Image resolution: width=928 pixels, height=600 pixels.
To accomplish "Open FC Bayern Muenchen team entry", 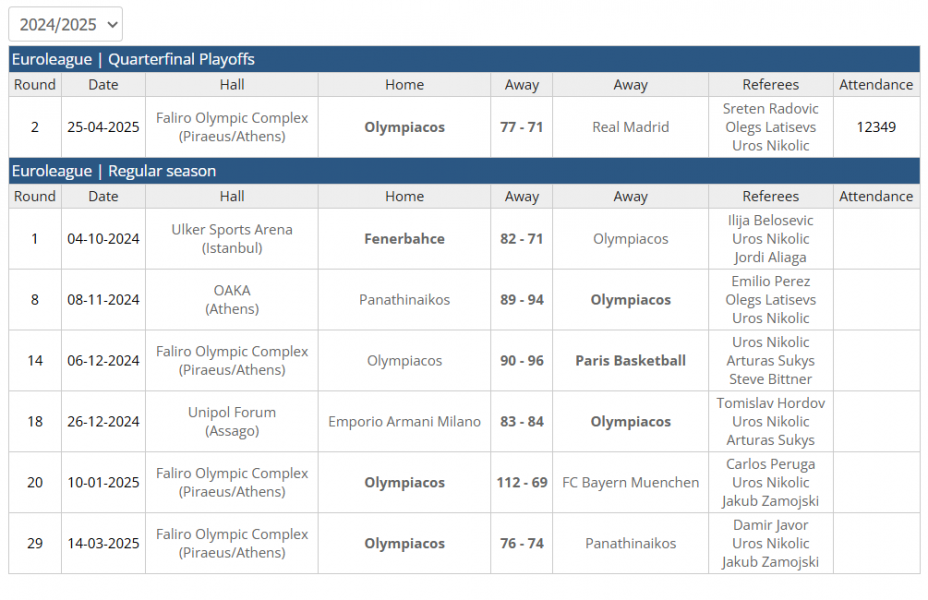I will pos(630,483).
